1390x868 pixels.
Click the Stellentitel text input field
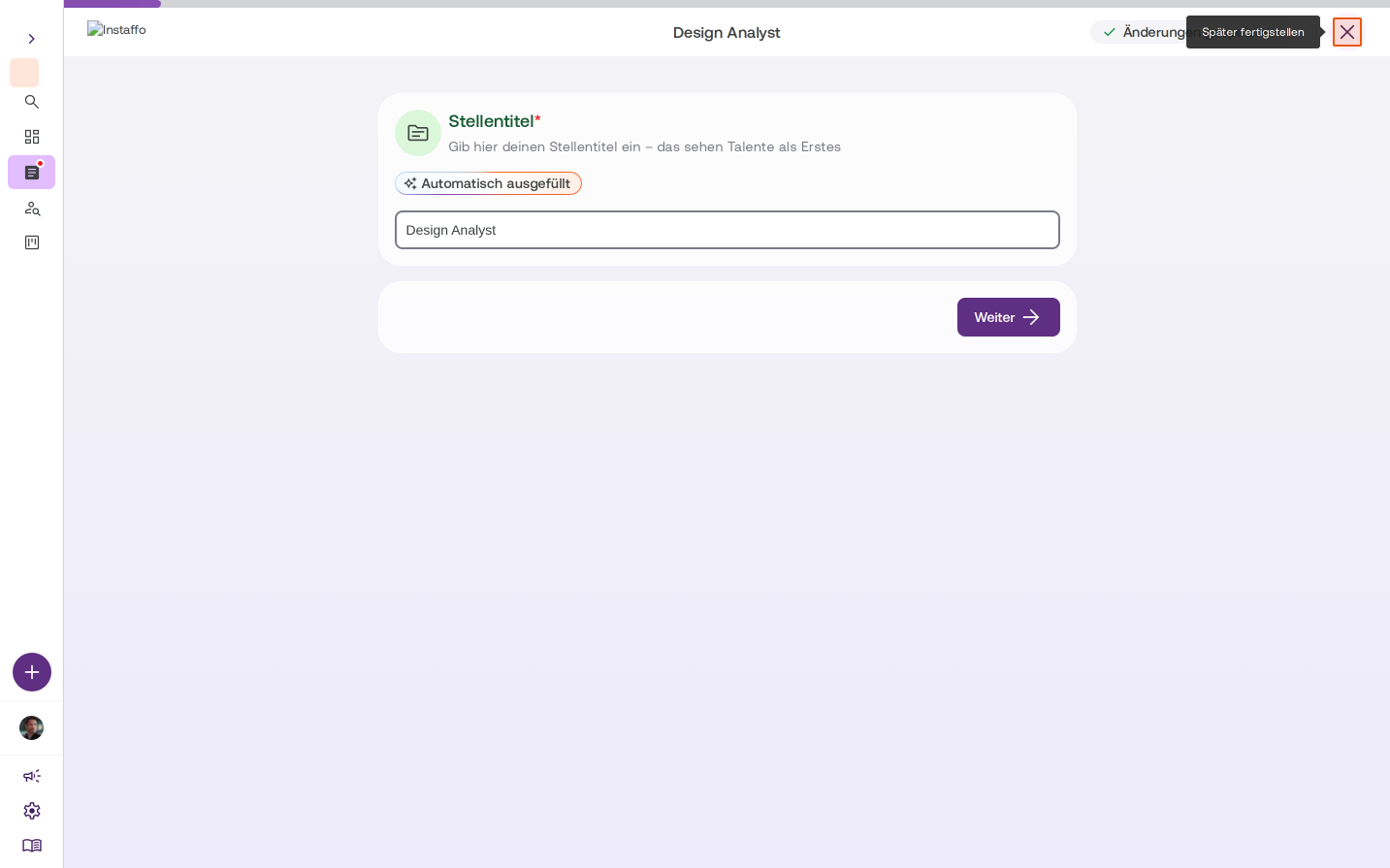(727, 230)
